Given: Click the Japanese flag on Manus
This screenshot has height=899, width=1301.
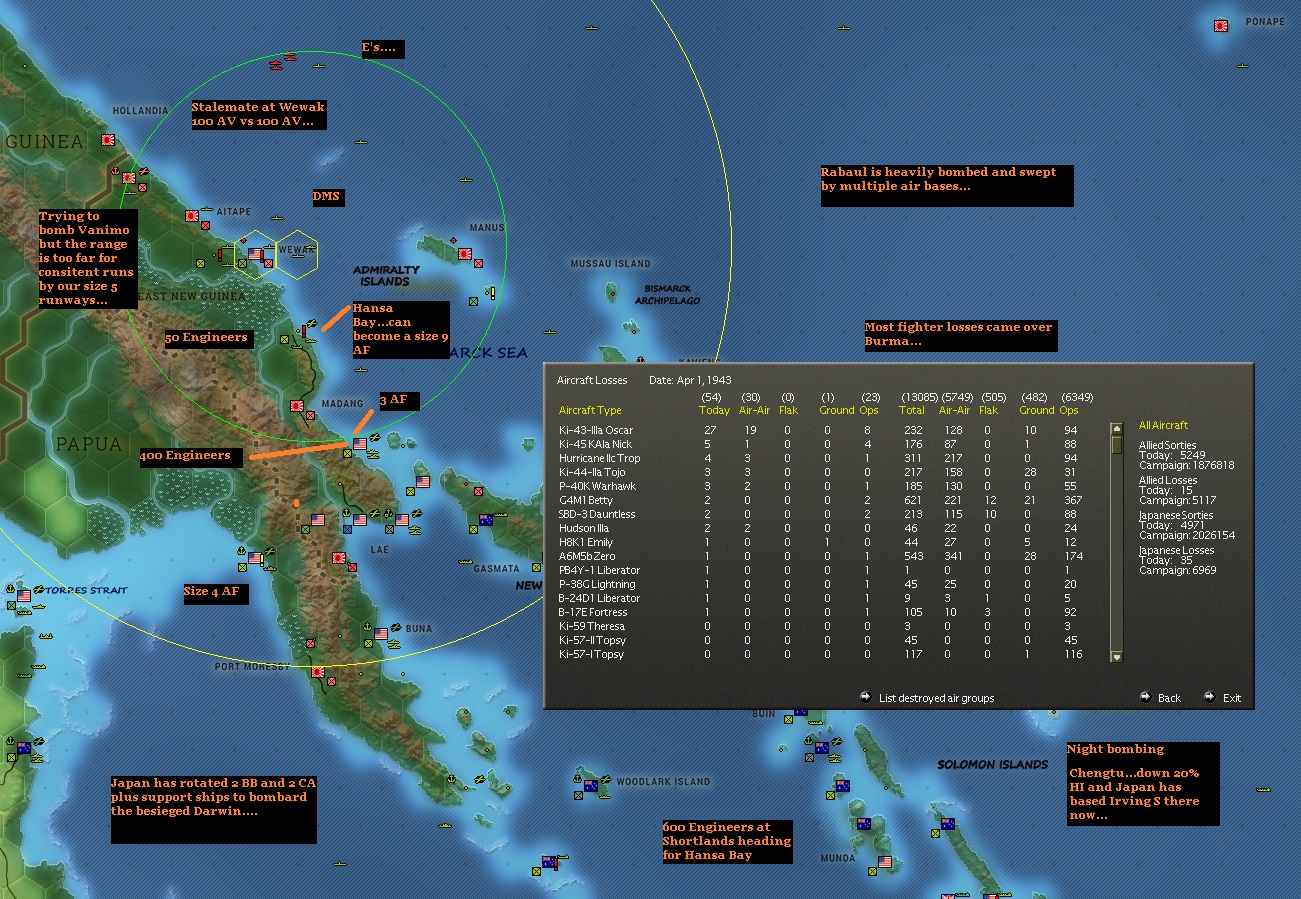Looking at the screenshot, I should pyautogui.click(x=464, y=254).
